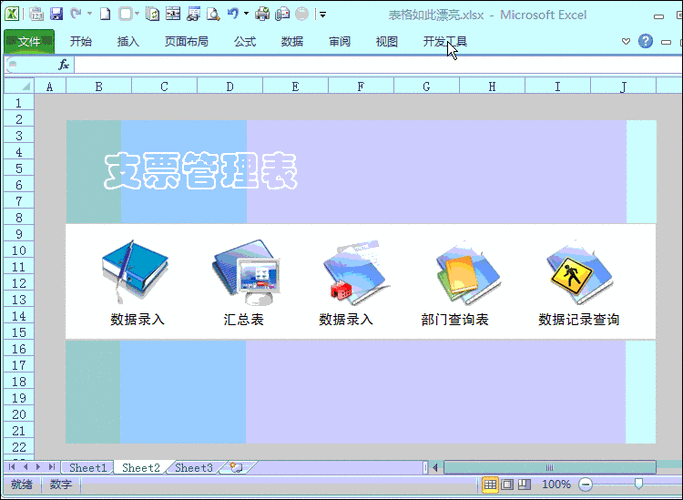The image size is (683, 500).
Task: Click the zoom slider handle
Action: coord(639,483)
